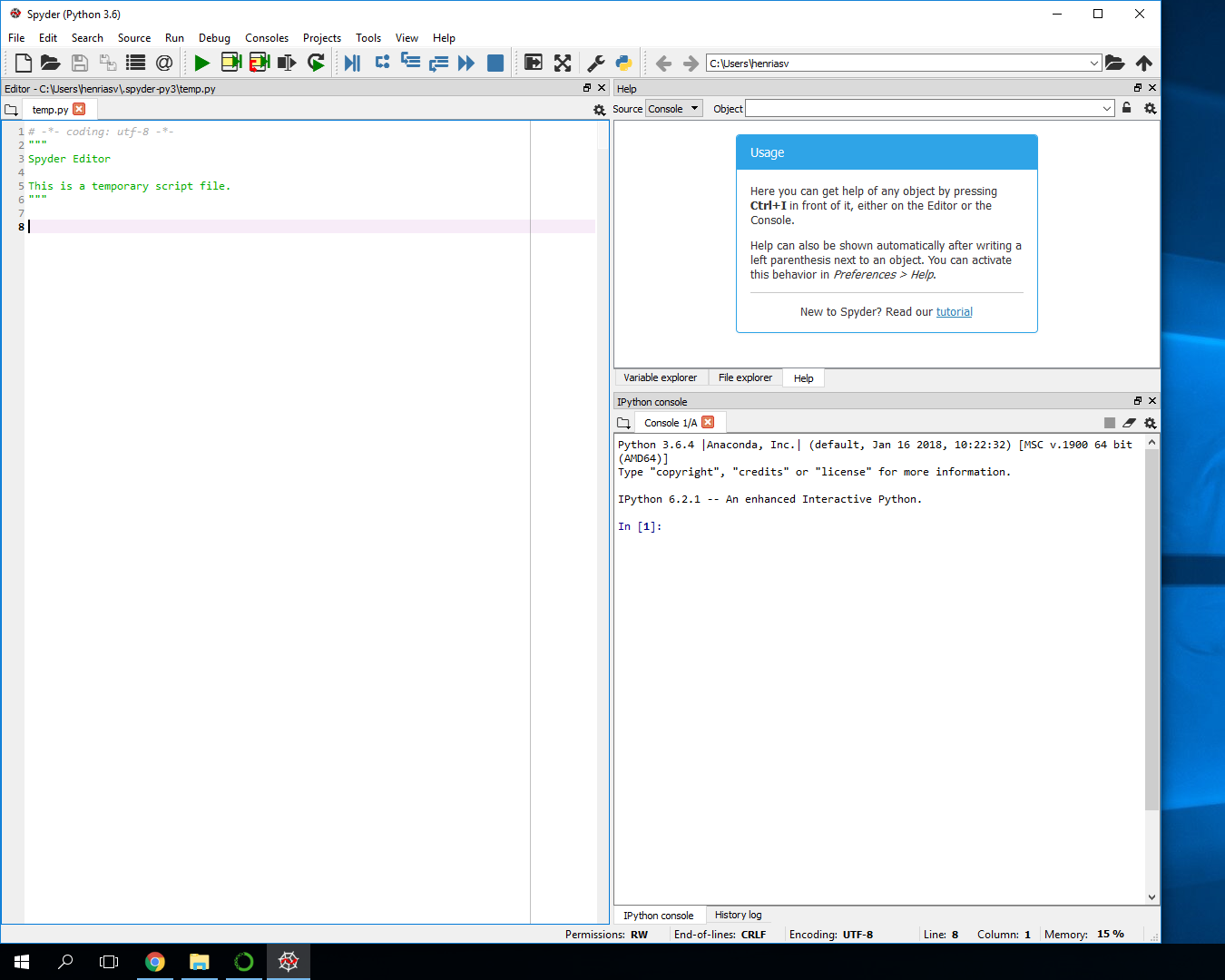
Task: Open editor tab browse button menu
Action: [x=11, y=110]
